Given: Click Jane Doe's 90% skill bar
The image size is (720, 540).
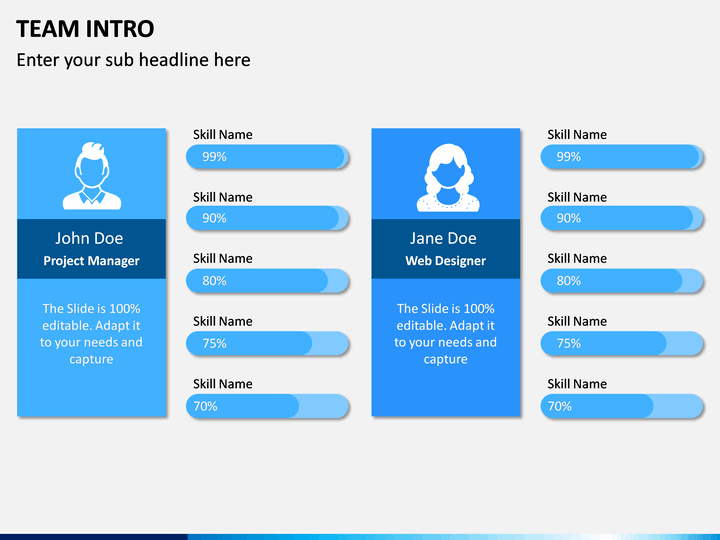Looking at the screenshot, I should (x=622, y=218).
